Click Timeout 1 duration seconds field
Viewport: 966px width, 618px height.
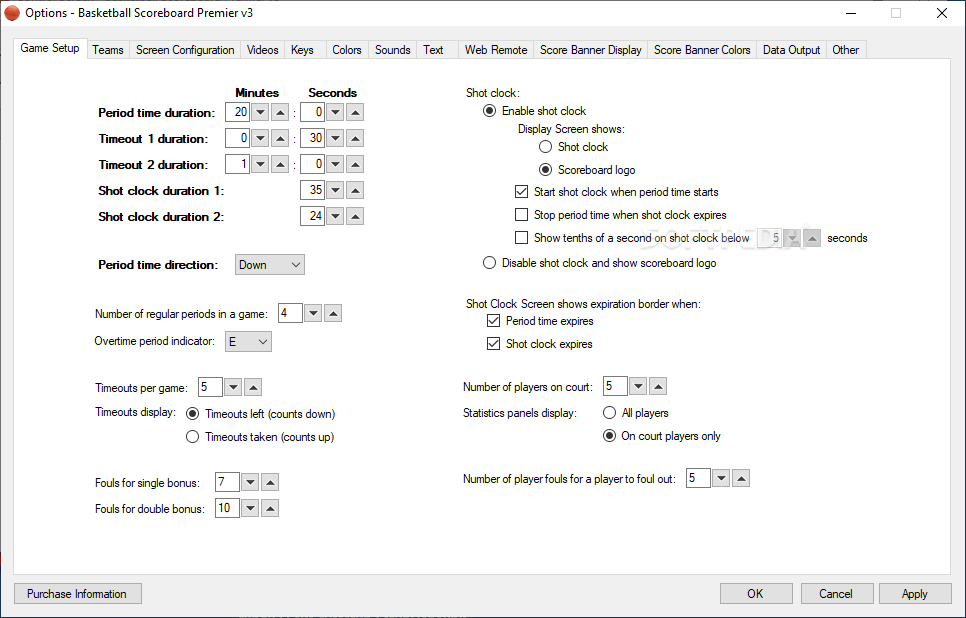[312, 138]
